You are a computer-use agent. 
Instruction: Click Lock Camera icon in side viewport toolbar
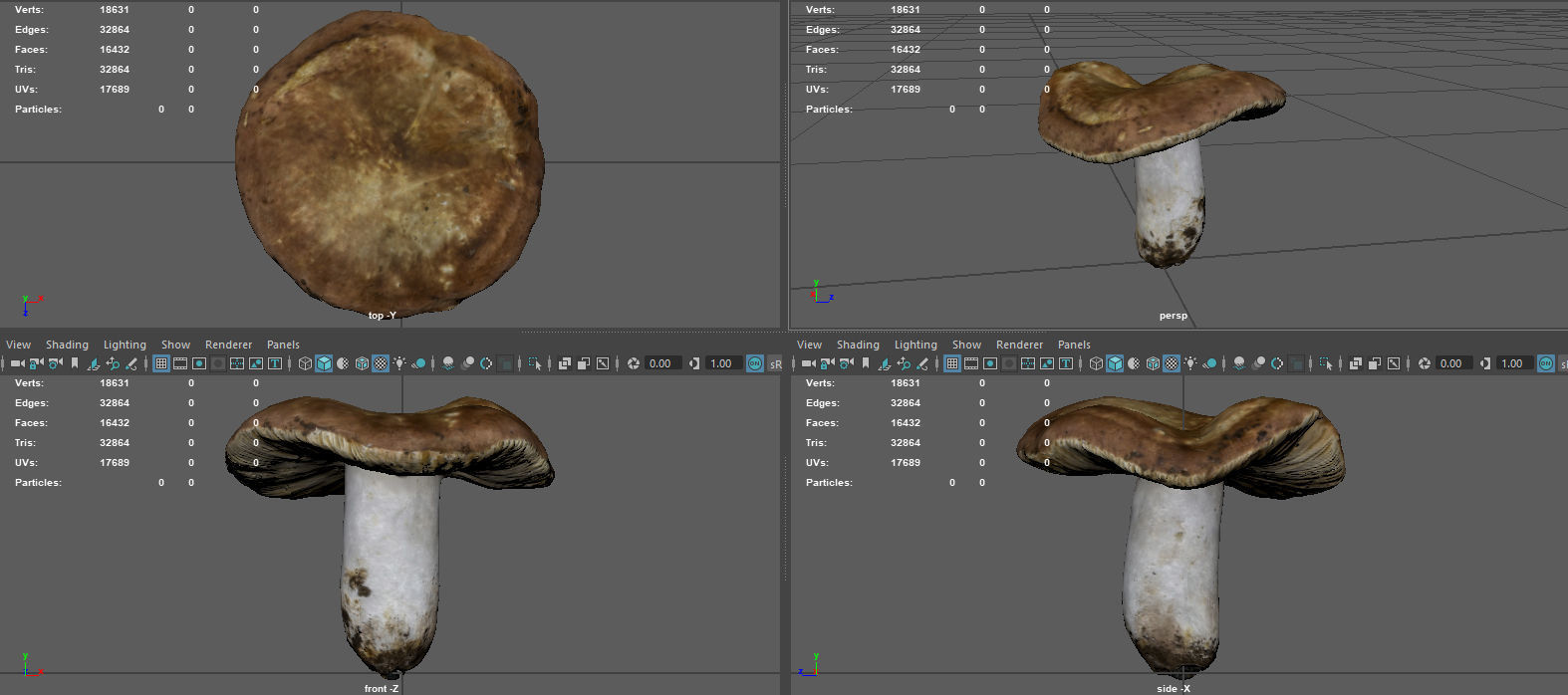(827, 363)
